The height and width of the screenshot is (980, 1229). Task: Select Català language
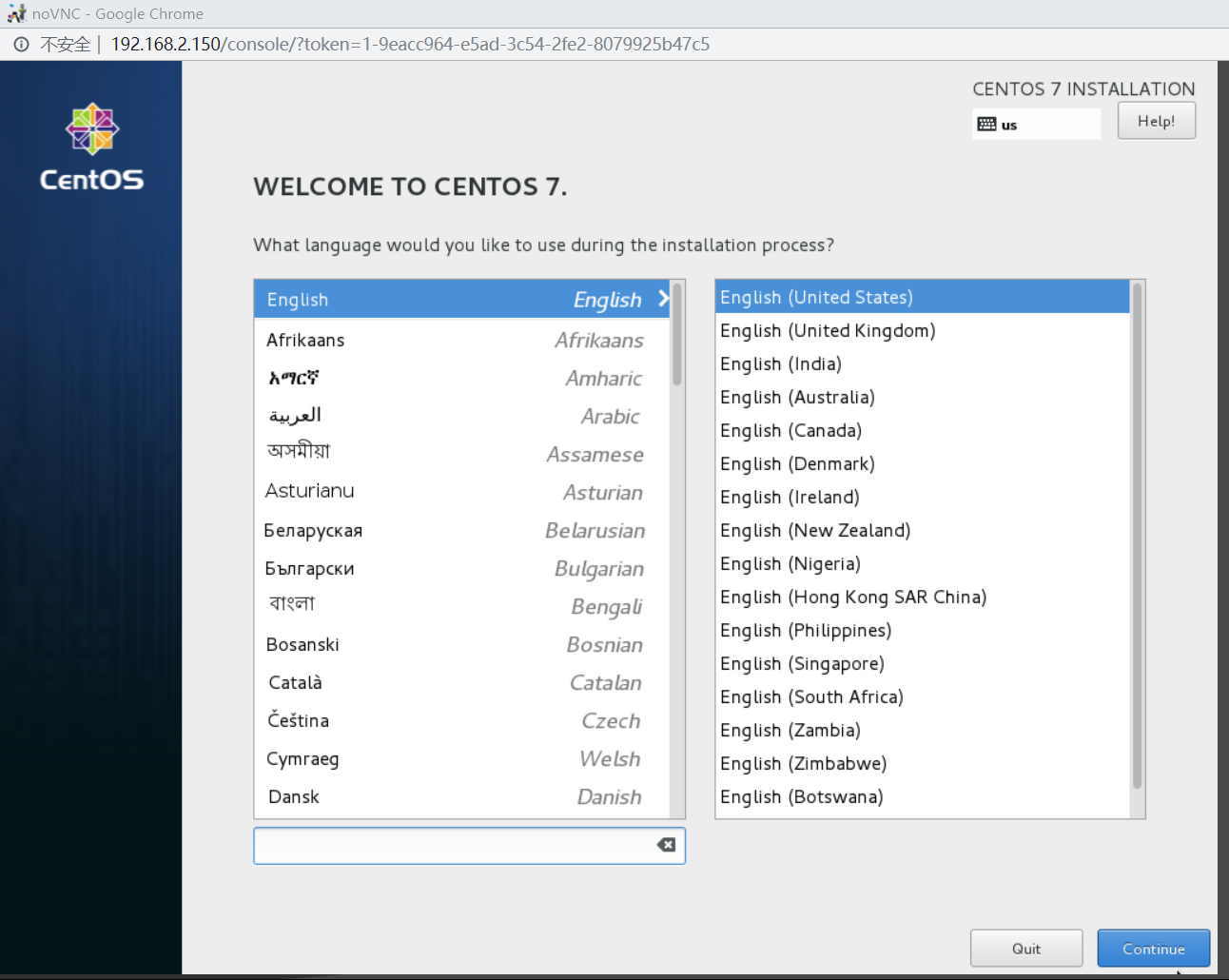coord(462,682)
